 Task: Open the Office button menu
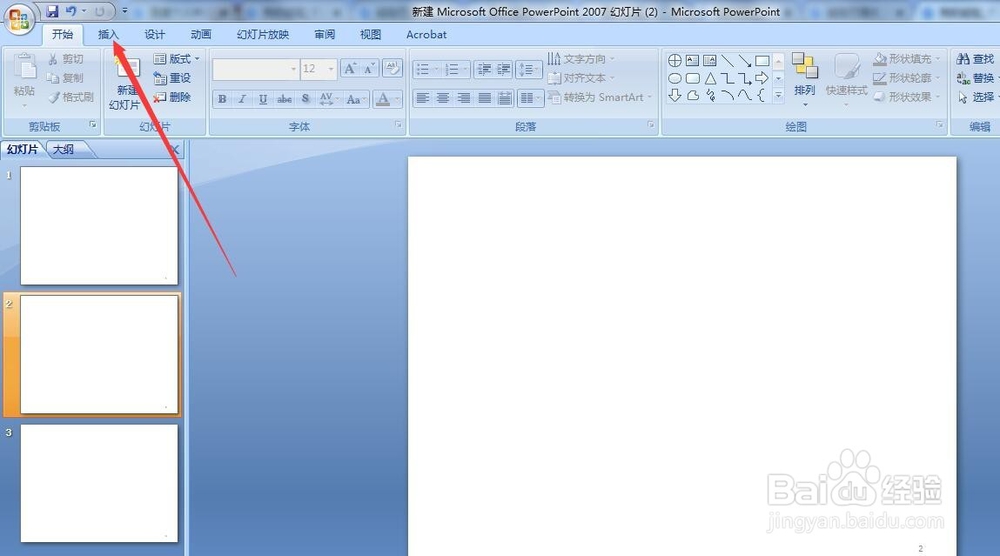click(18, 19)
